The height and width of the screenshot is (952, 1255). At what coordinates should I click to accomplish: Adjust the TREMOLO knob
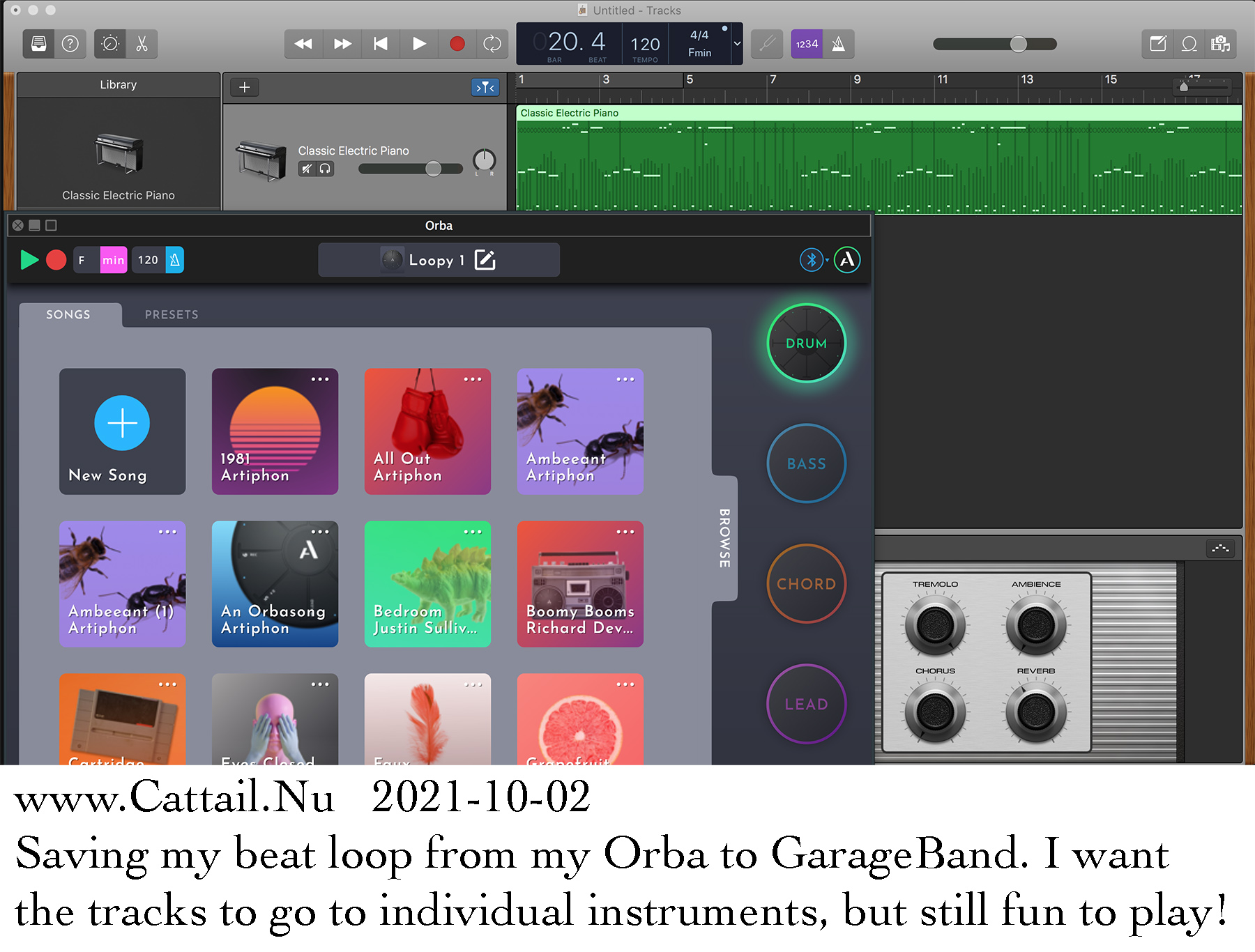[x=935, y=625]
